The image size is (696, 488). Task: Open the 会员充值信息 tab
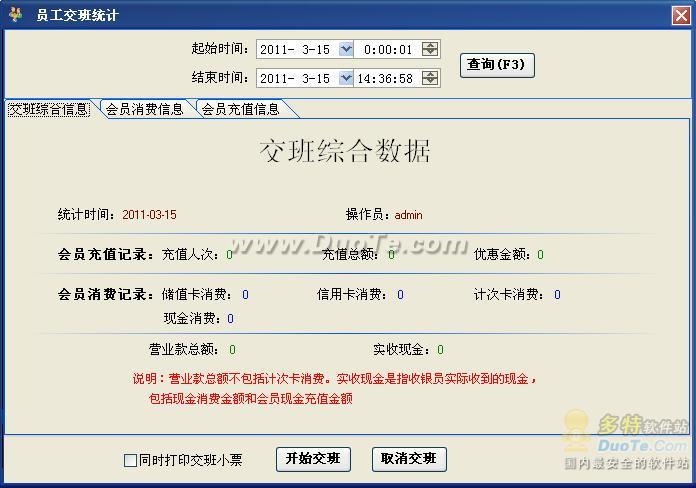point(240,109)
